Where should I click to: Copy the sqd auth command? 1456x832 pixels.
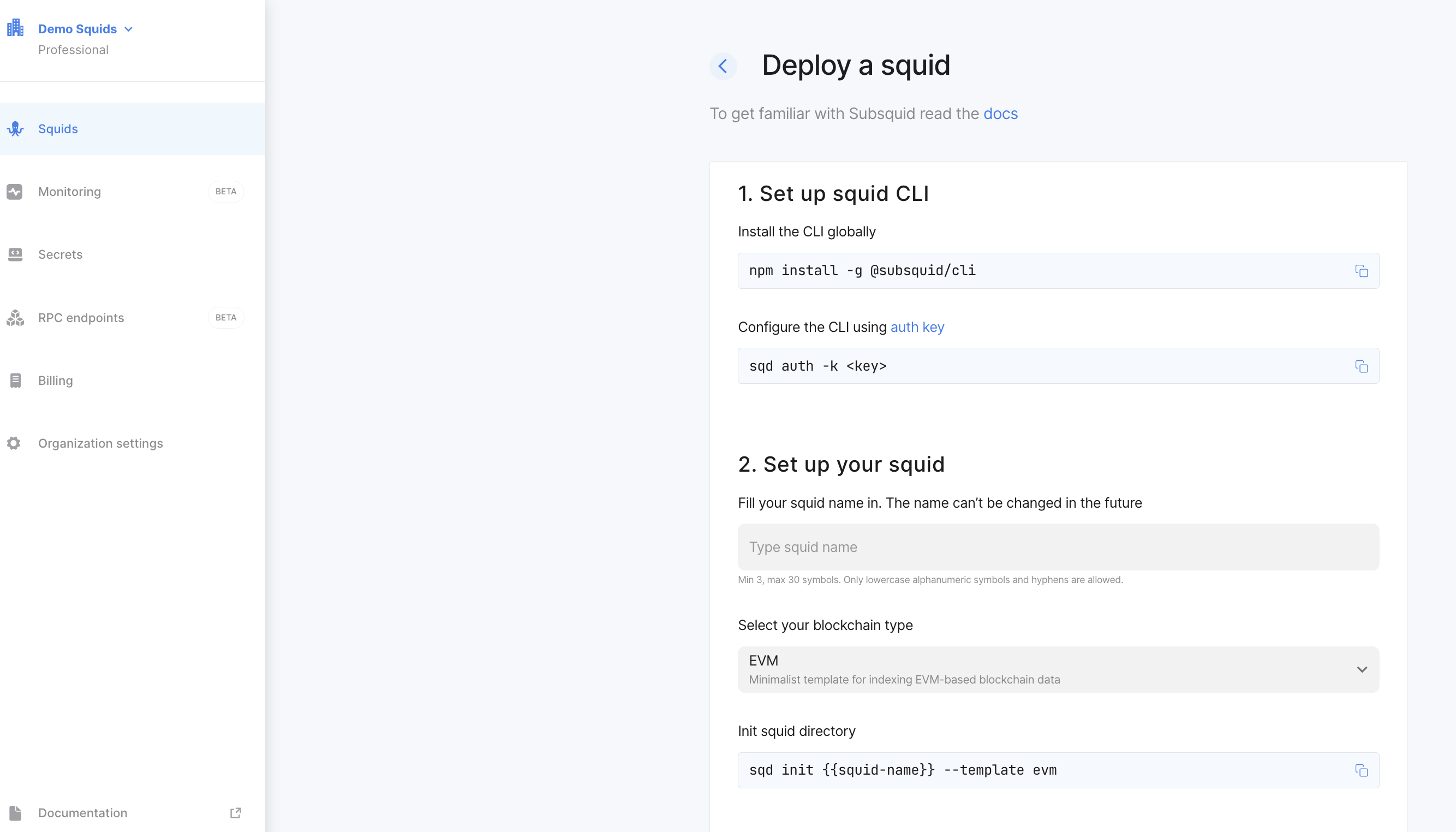pyautogui.click(x=1361, y=366)
